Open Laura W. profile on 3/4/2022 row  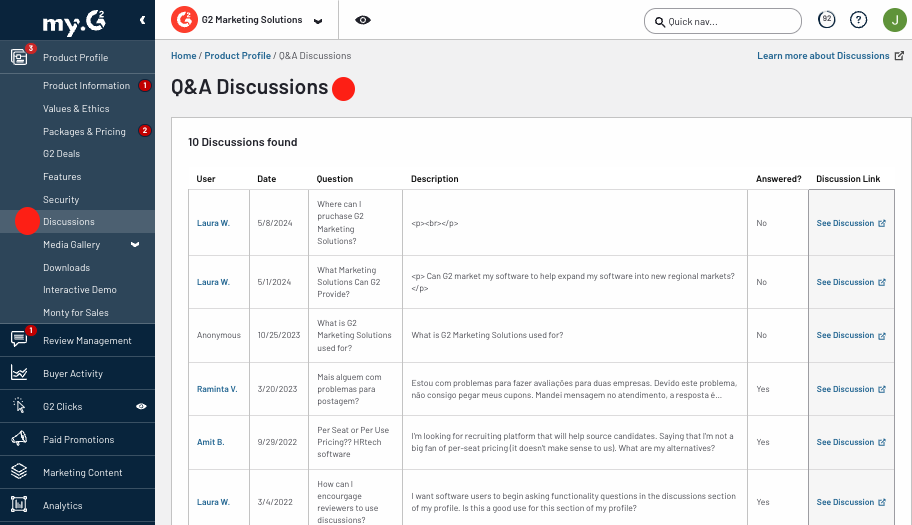(x=213, y=502)
